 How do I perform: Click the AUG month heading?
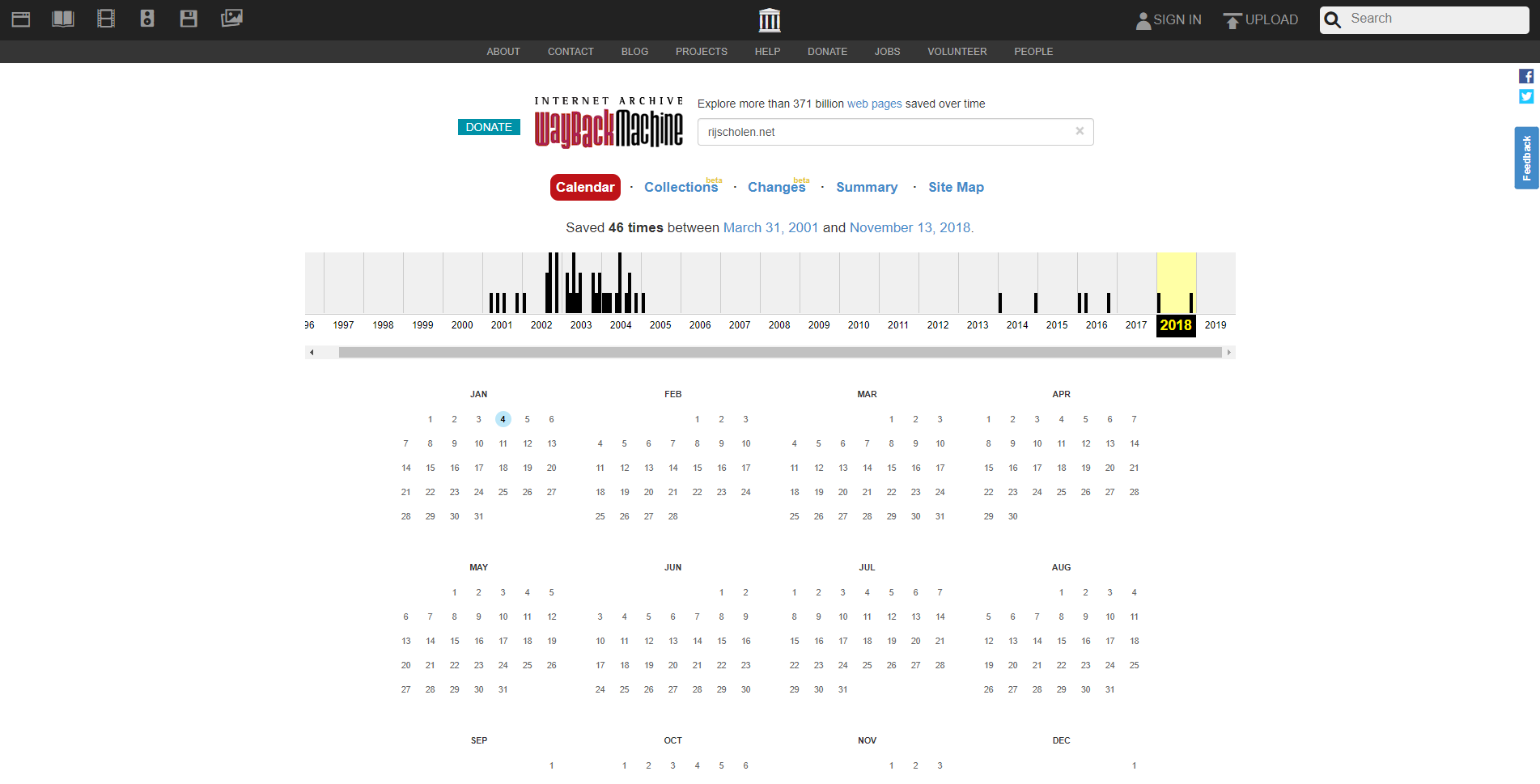tap(1062, 567)
